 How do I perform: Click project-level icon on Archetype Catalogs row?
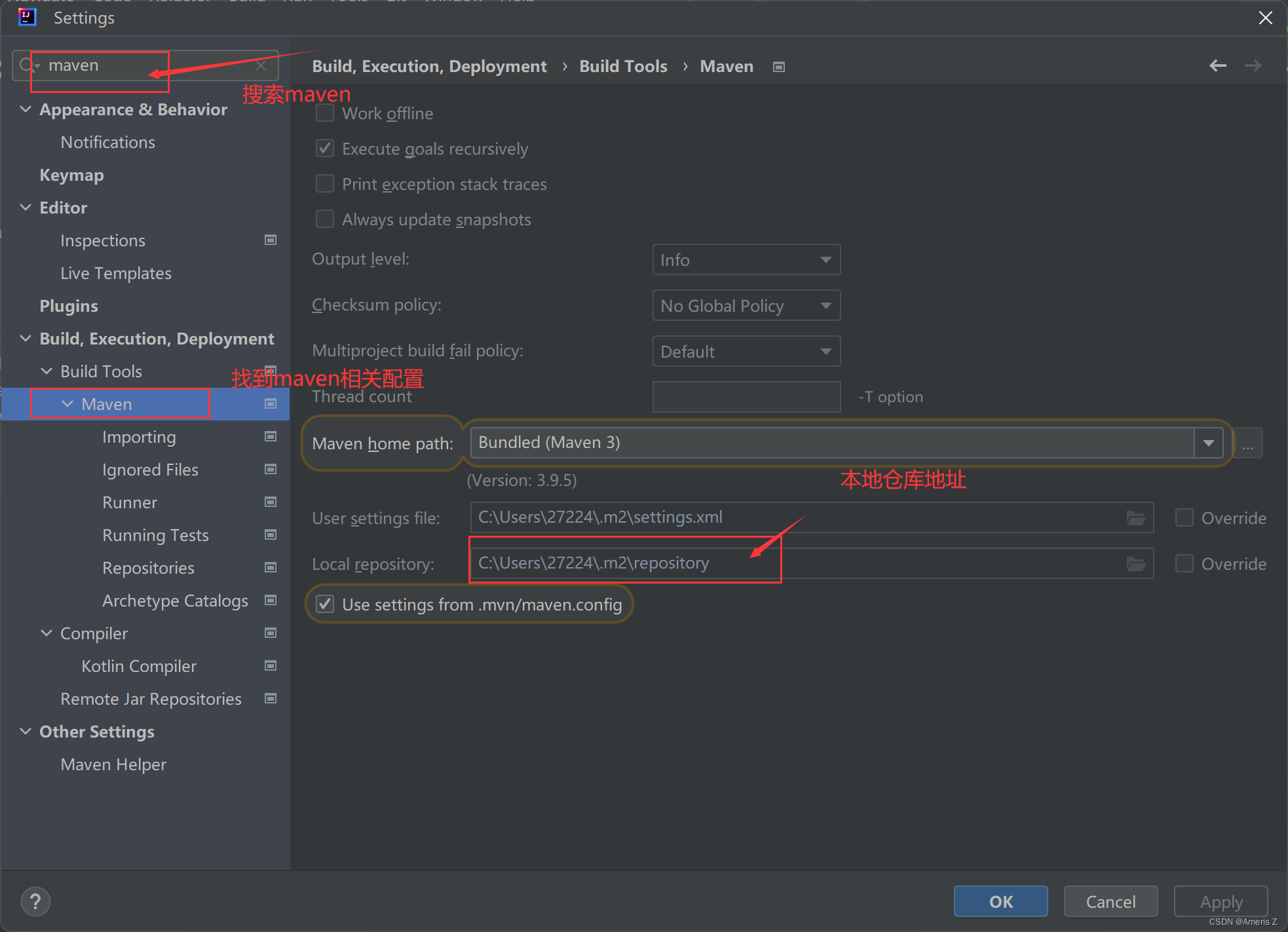pyautogui.click(x=270, y=600)
